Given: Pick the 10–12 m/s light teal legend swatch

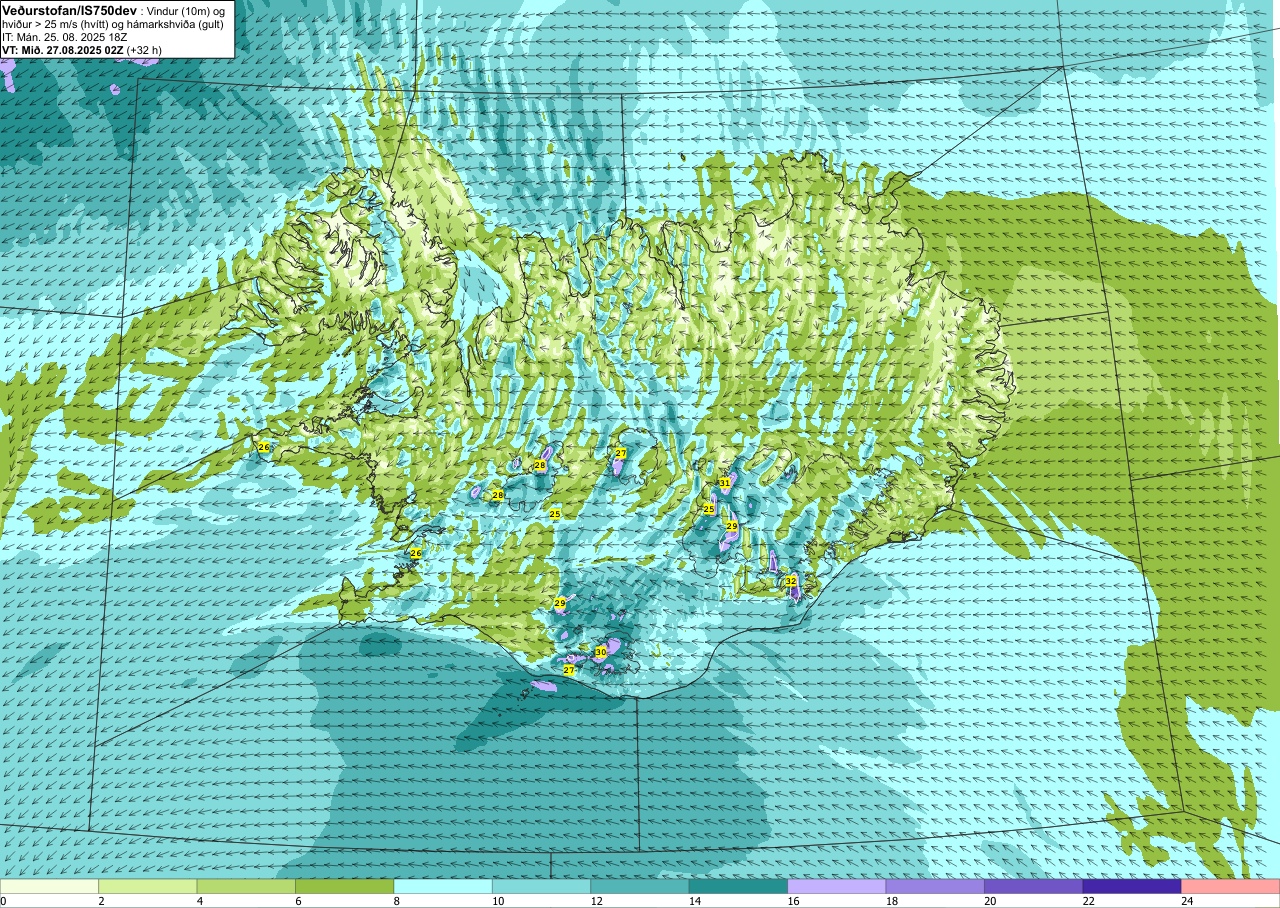Looking at the screenshot, I should click(541, 887).
